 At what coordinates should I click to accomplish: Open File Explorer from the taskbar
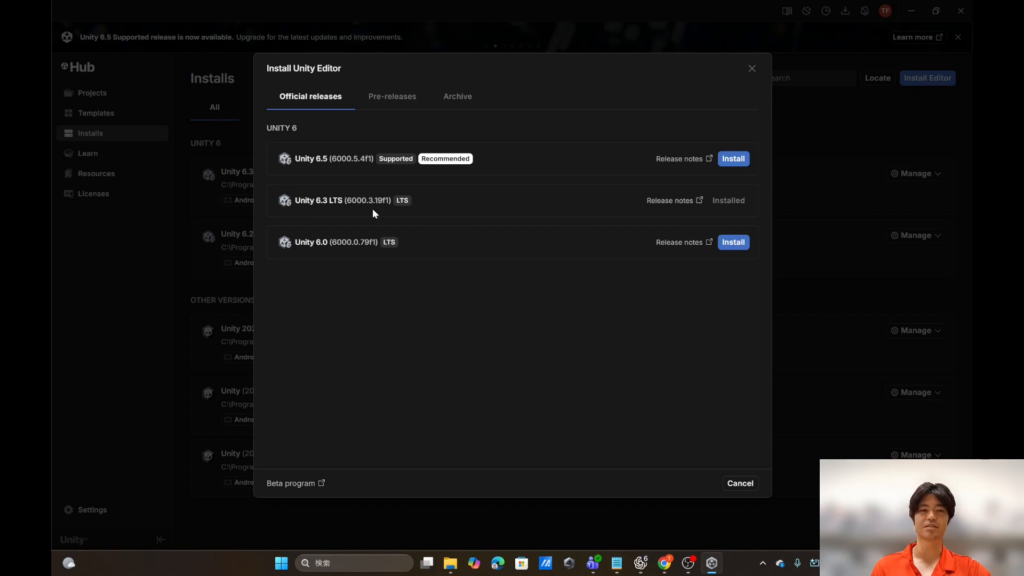[450, 563]
